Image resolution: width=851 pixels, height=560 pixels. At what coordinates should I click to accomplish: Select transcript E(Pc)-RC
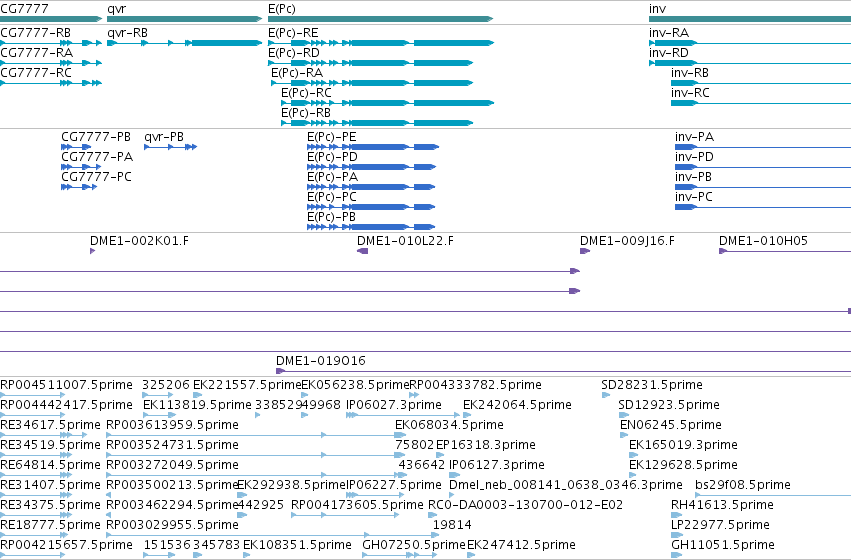[x=306, y=93]
